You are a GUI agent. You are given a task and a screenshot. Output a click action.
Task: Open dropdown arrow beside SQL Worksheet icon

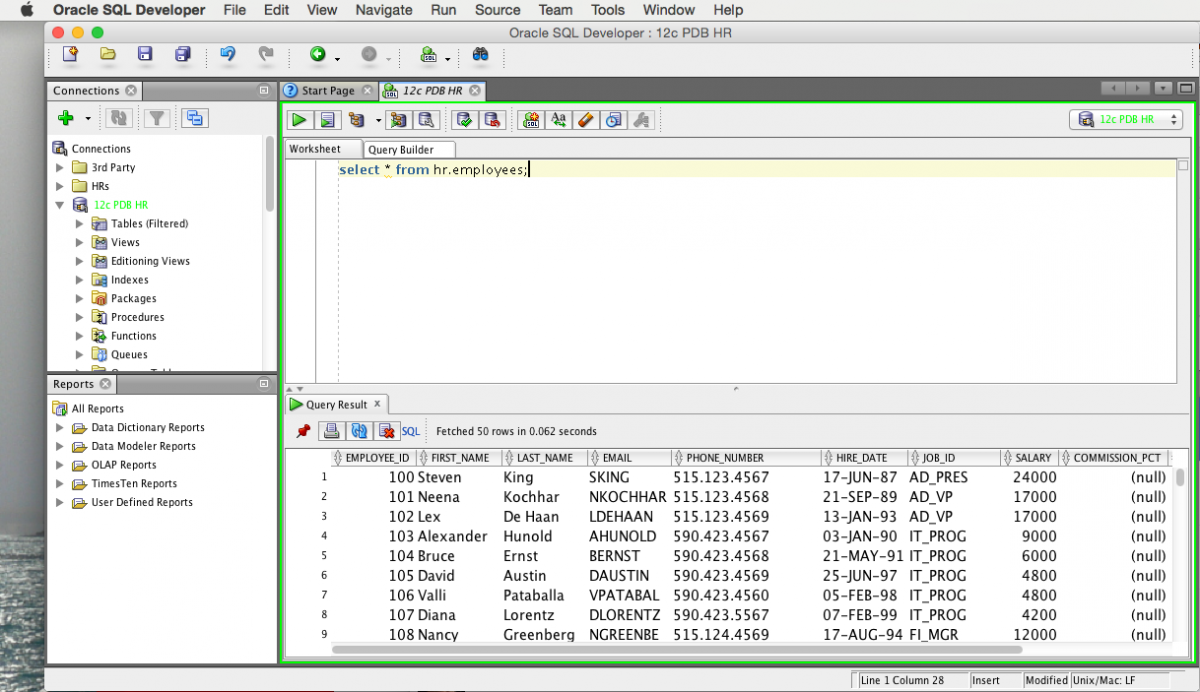tap(448, 58)
